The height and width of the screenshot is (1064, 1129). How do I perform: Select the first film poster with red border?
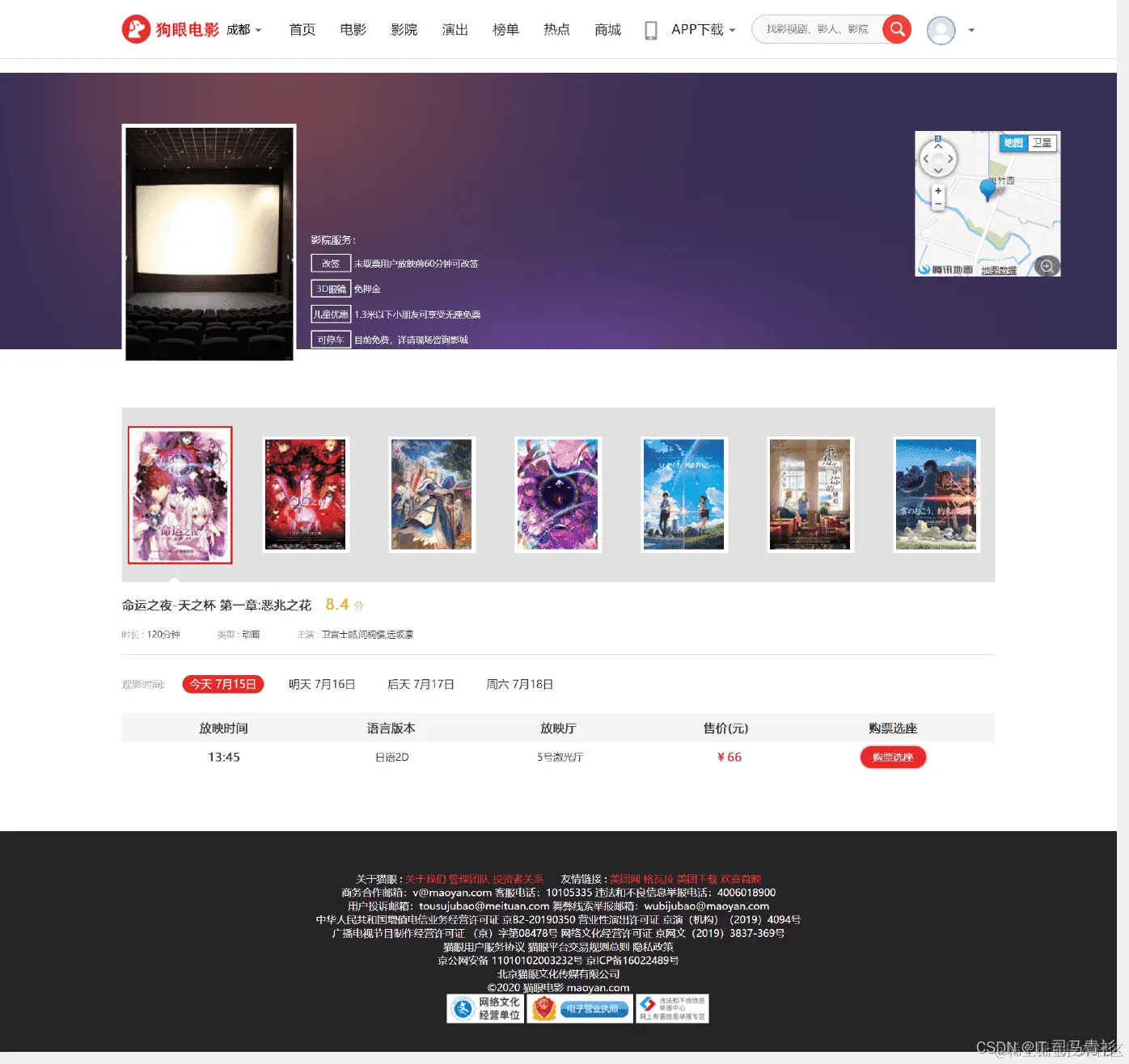point(180,495)
